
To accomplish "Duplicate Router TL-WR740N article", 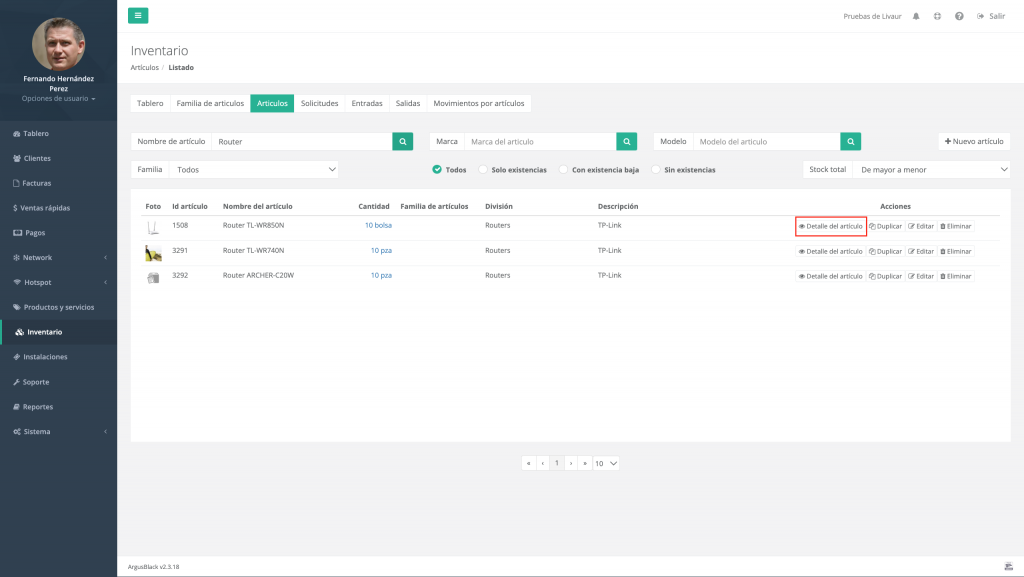I will 886,251.
